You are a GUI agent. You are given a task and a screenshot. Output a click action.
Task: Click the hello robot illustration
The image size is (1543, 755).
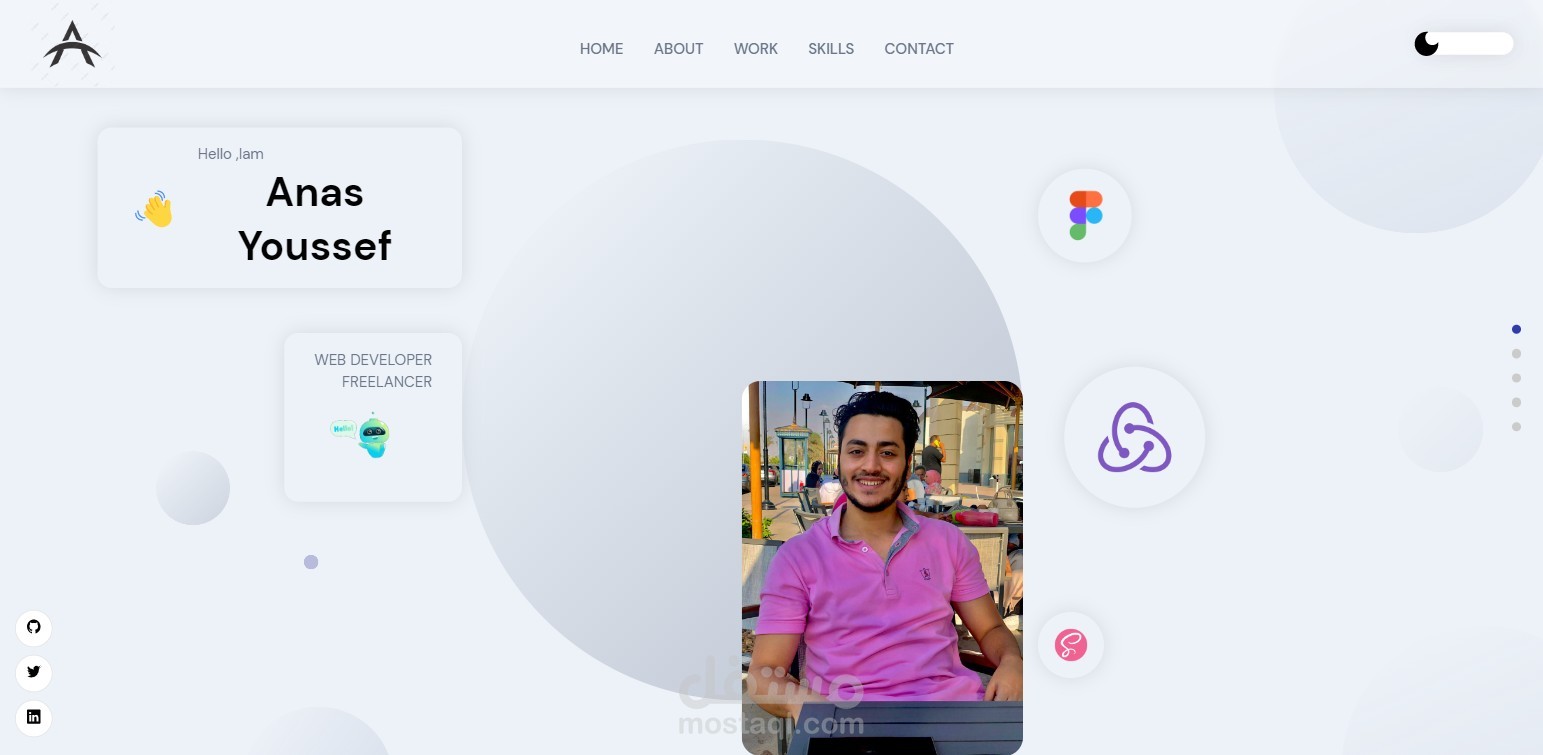pyautogui.click(x=361, y=435)
